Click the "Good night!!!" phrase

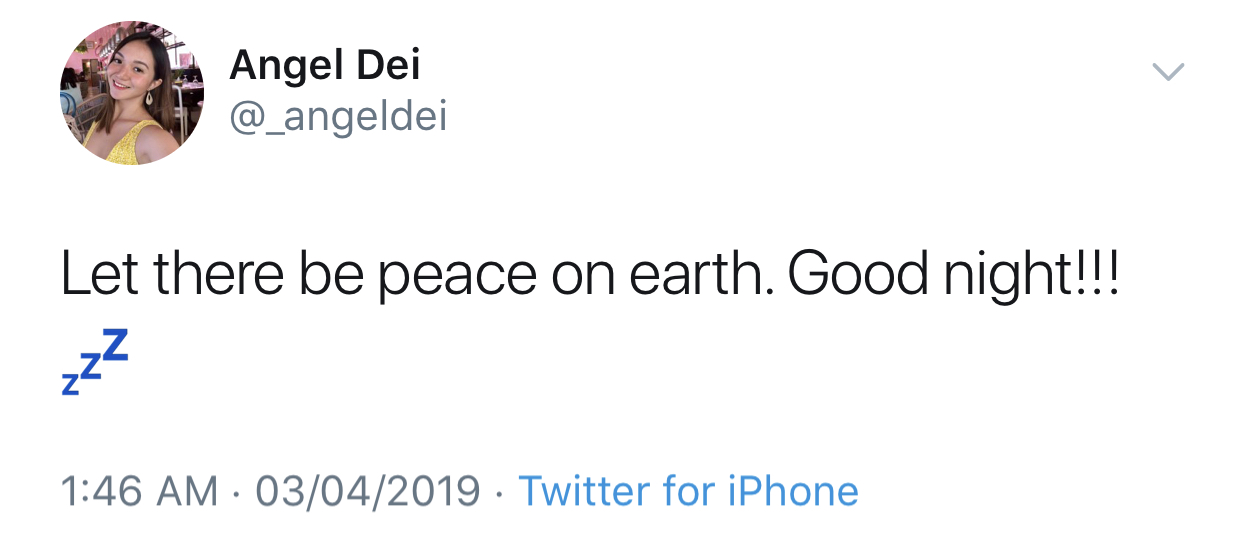(x=953, y=274)
